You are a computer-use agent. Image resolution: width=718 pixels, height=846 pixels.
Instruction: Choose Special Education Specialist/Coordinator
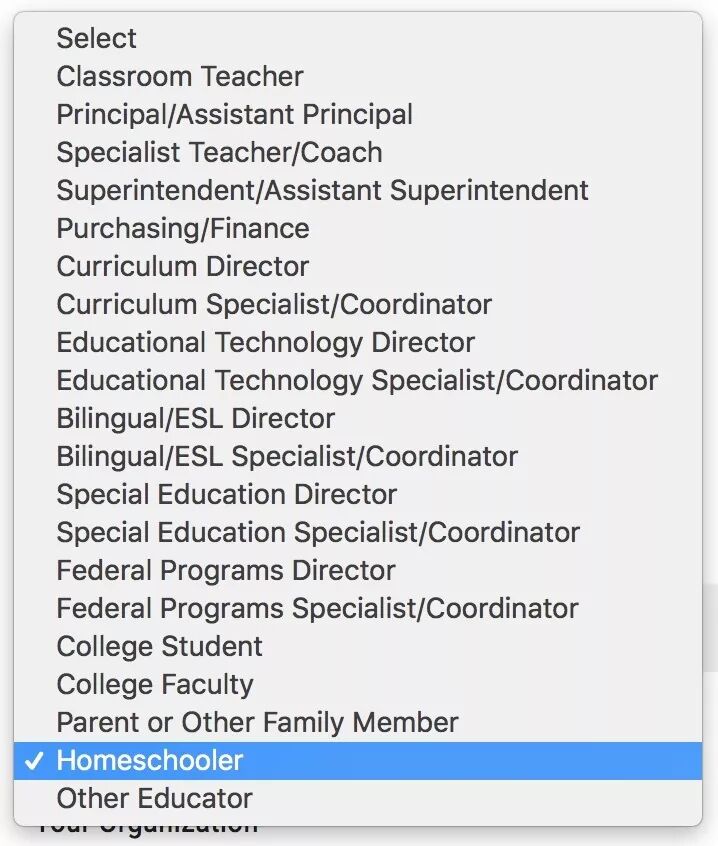click(x=318, y=532)
